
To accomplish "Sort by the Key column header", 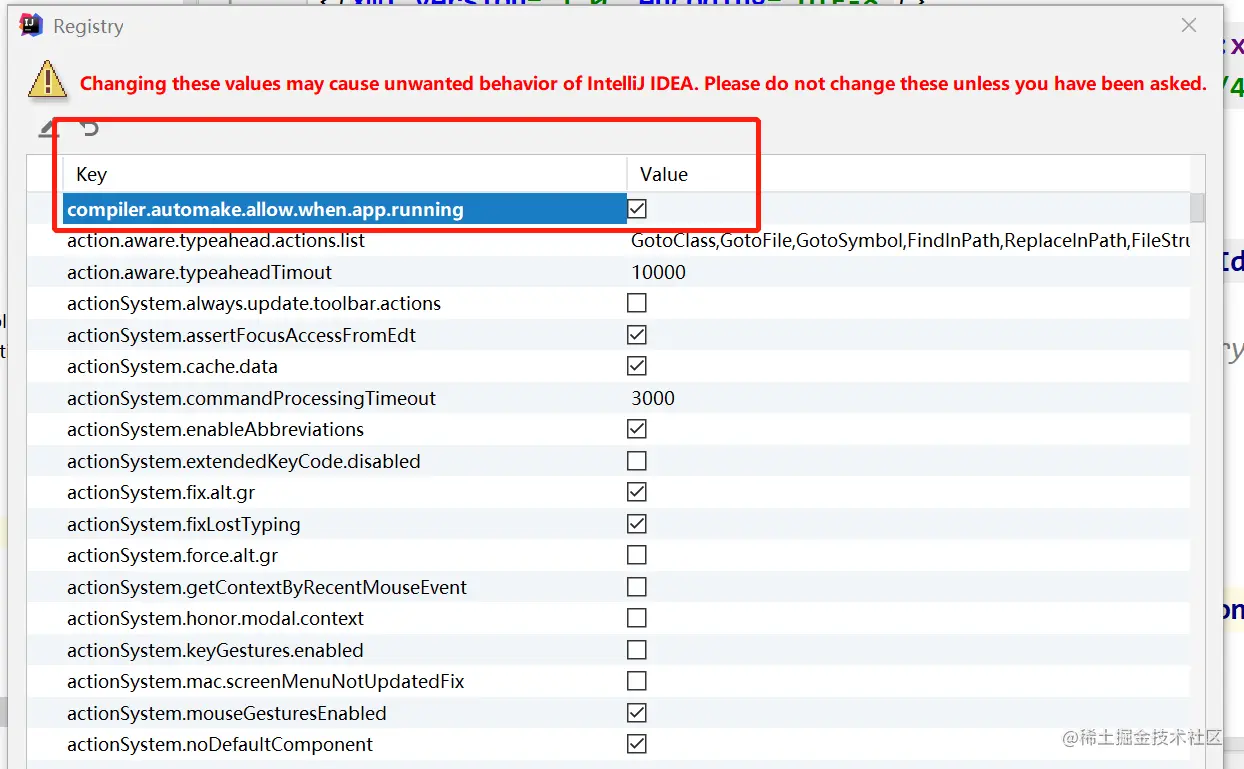I will (x=344, y=174).
